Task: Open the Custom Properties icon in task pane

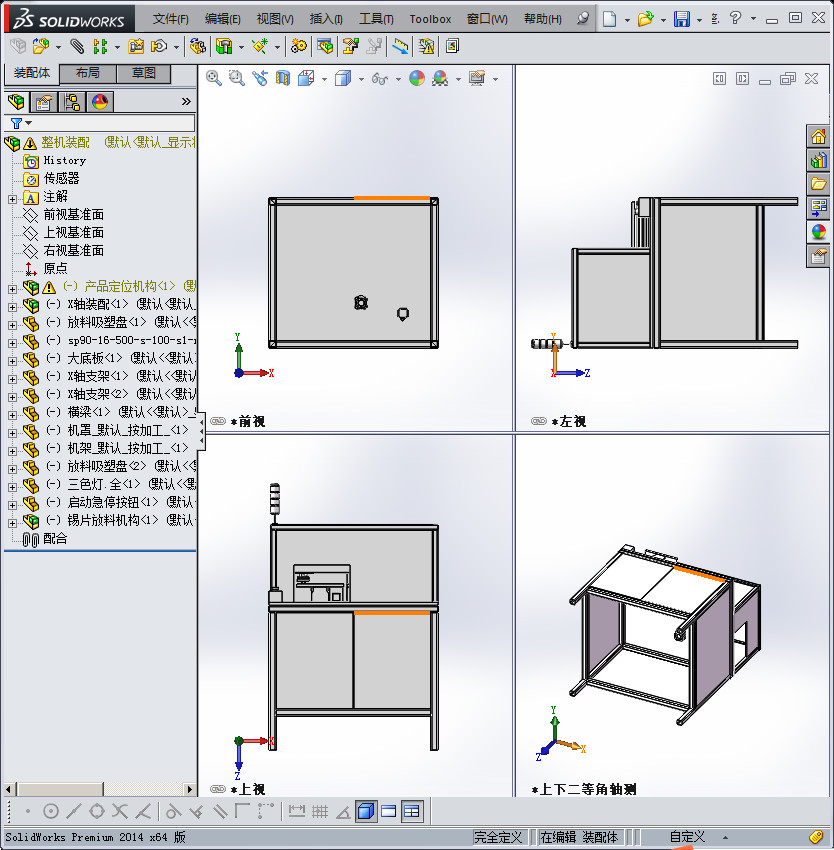Action: pos(818,255)
